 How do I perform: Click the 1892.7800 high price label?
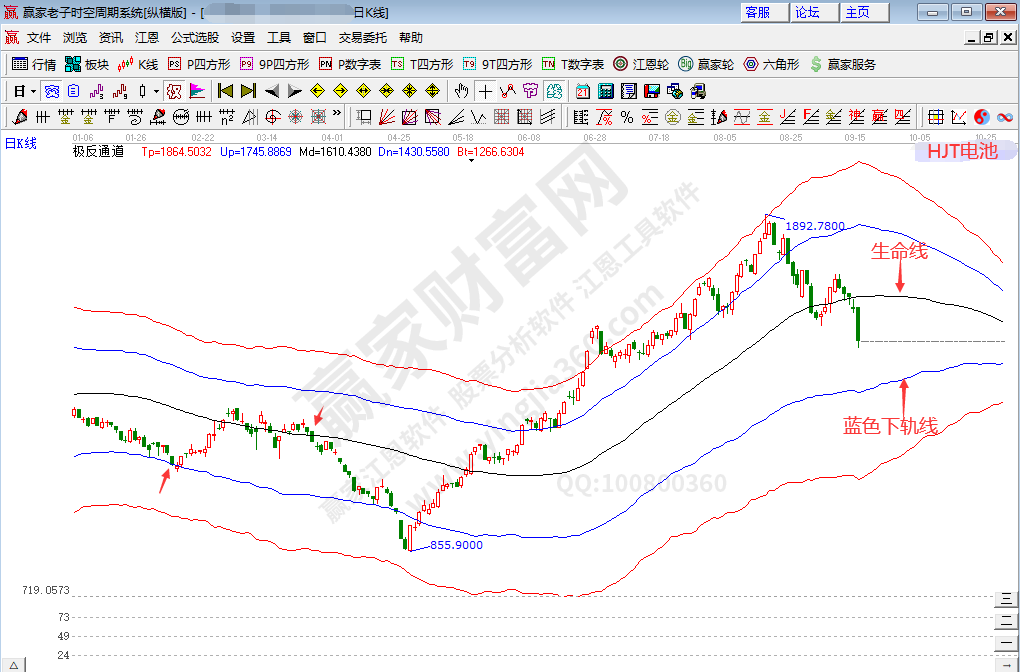[x=815, y=227]
